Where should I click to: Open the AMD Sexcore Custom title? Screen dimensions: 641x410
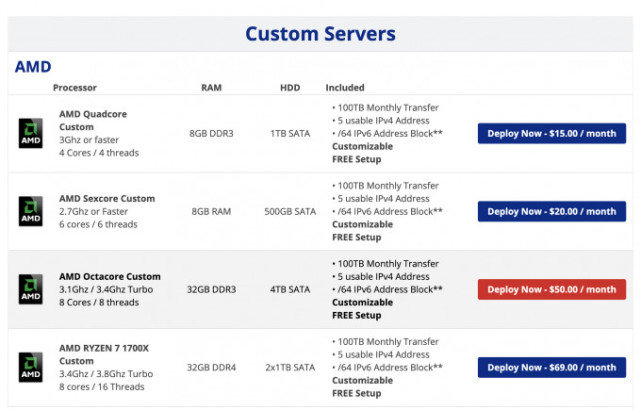[x=107, y=199]
